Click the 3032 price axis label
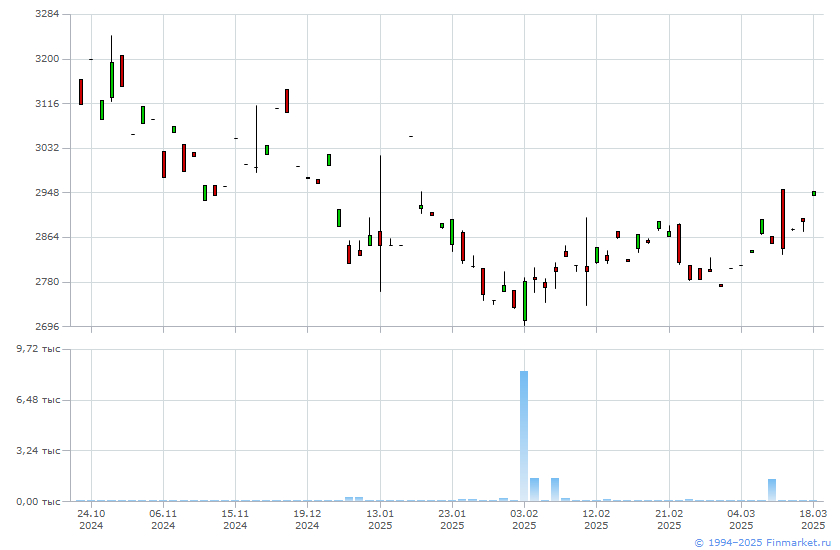 pos(47,148)
